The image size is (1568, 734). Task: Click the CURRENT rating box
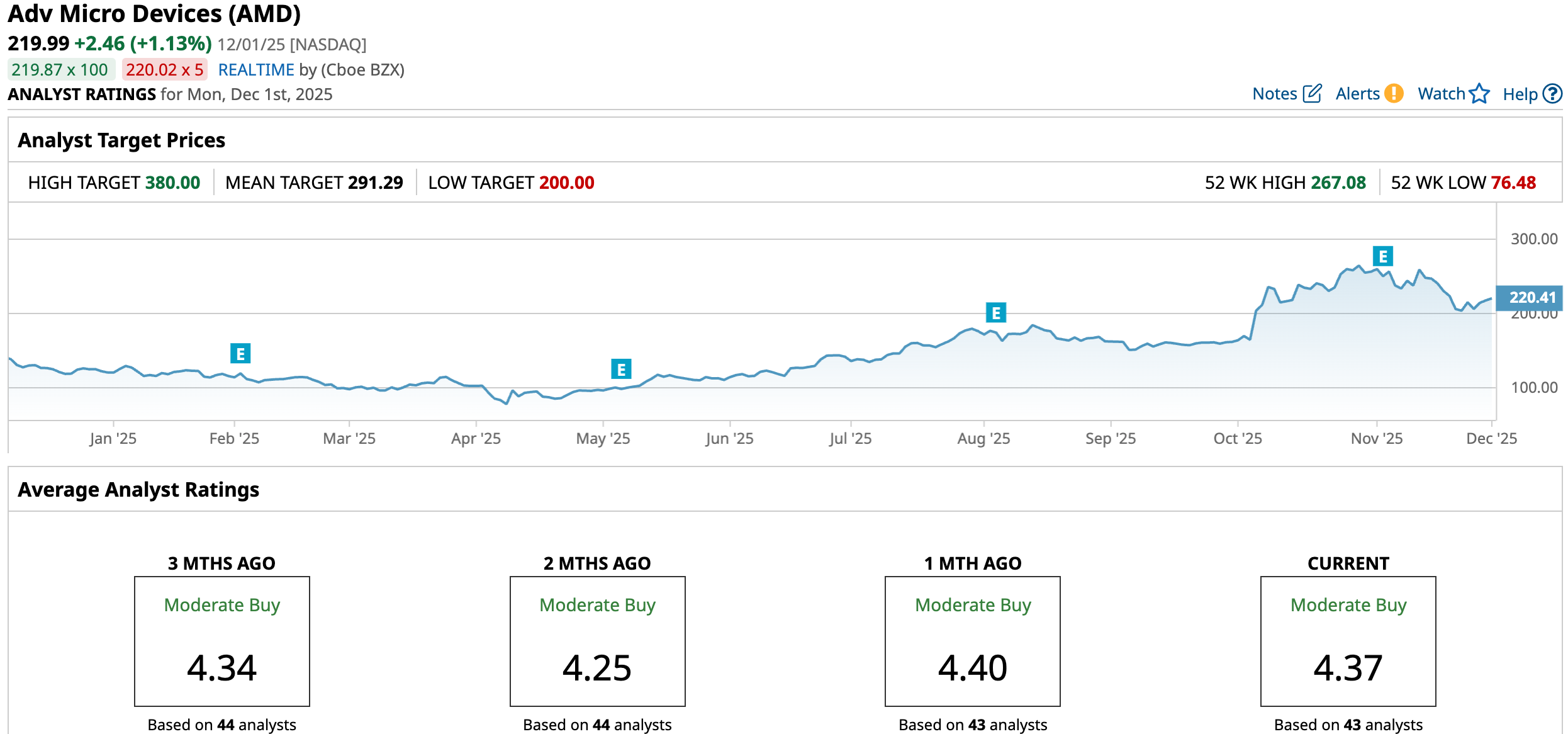(x=1348, y=641)
